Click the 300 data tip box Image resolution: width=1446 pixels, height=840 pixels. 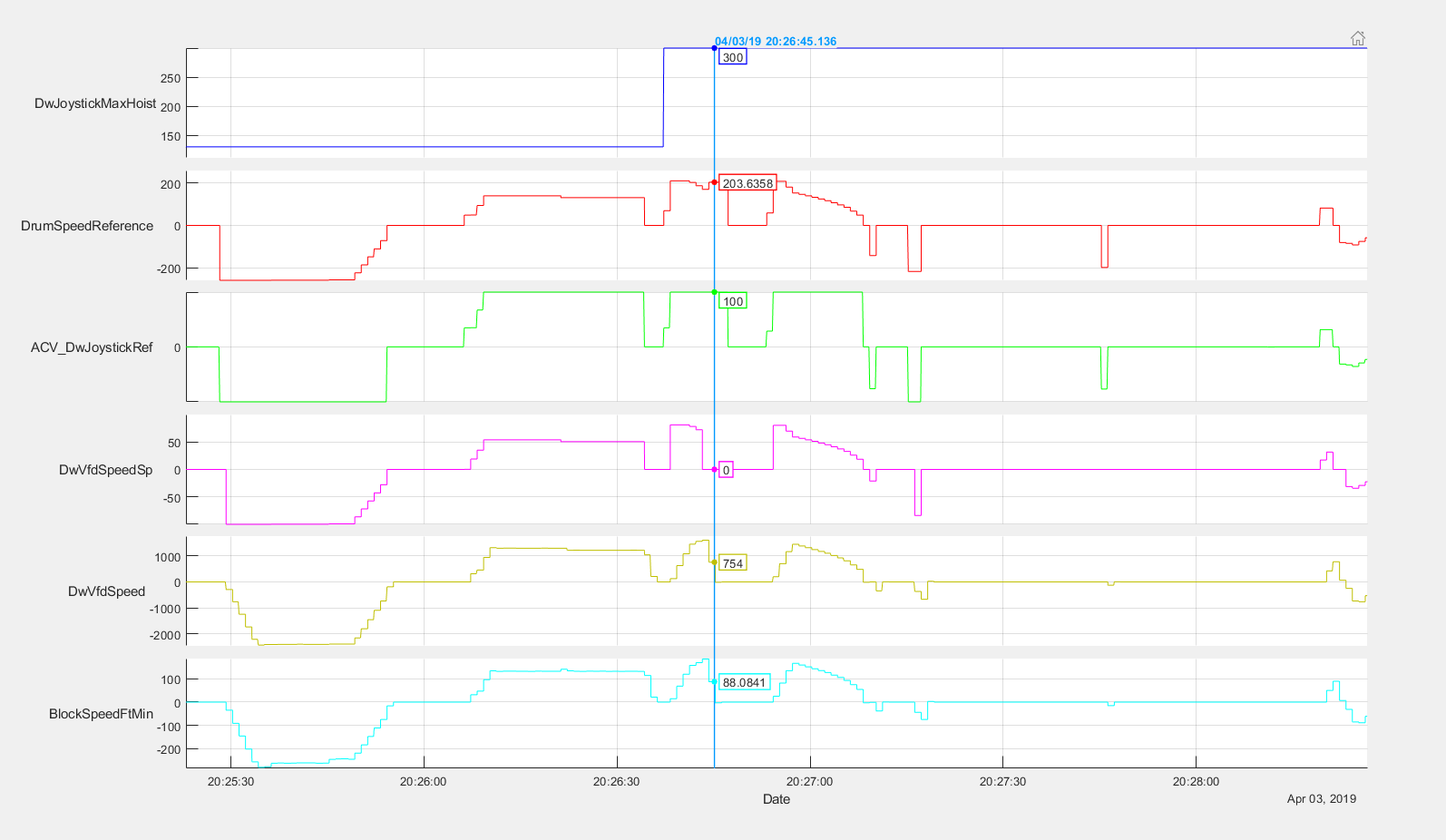(733, 58)
